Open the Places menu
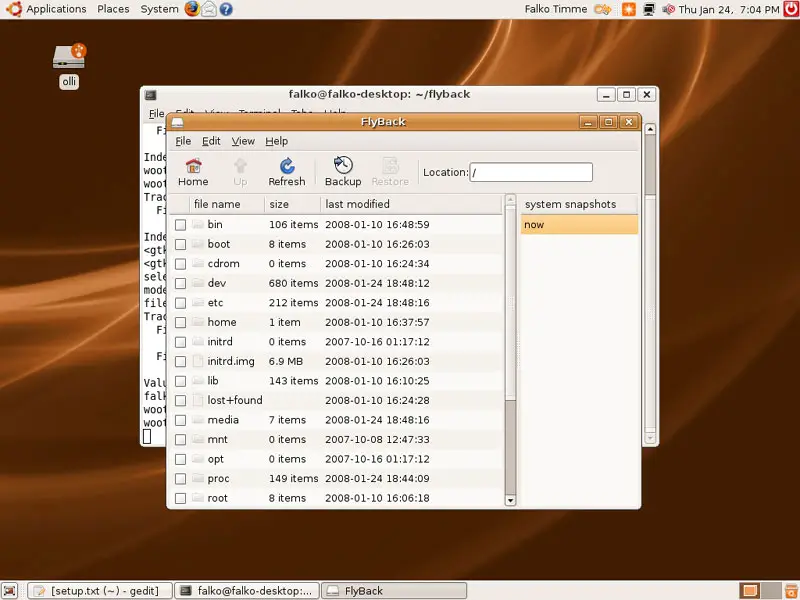 coord(113,9)
